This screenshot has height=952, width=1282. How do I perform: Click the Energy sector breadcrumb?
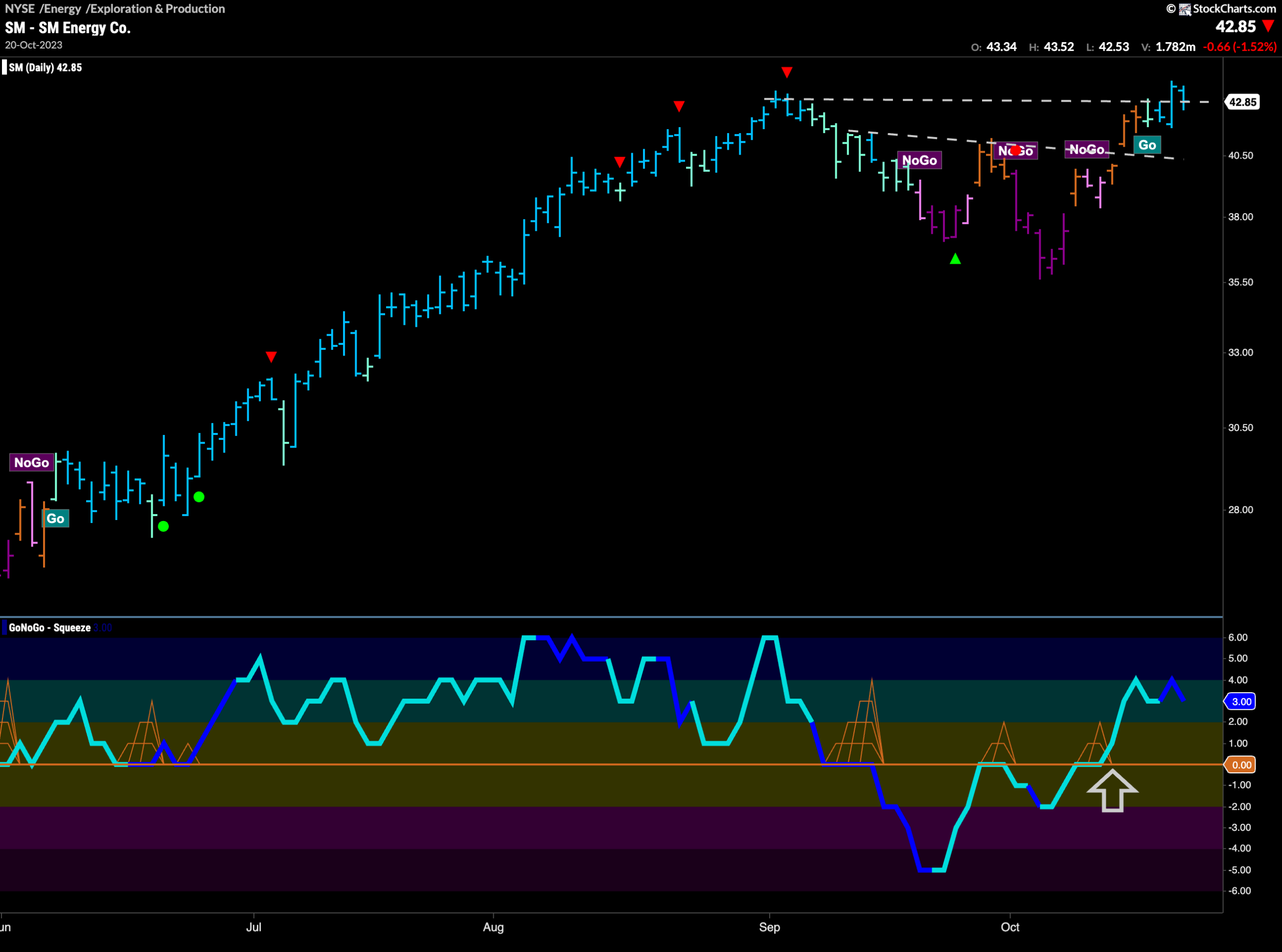[63, 9]
